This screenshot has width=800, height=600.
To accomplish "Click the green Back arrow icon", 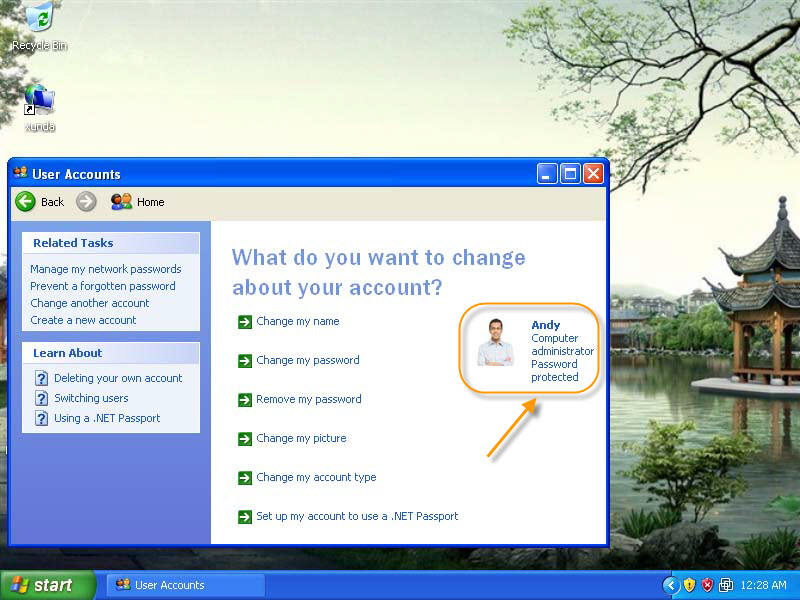I will click(26, 202).
